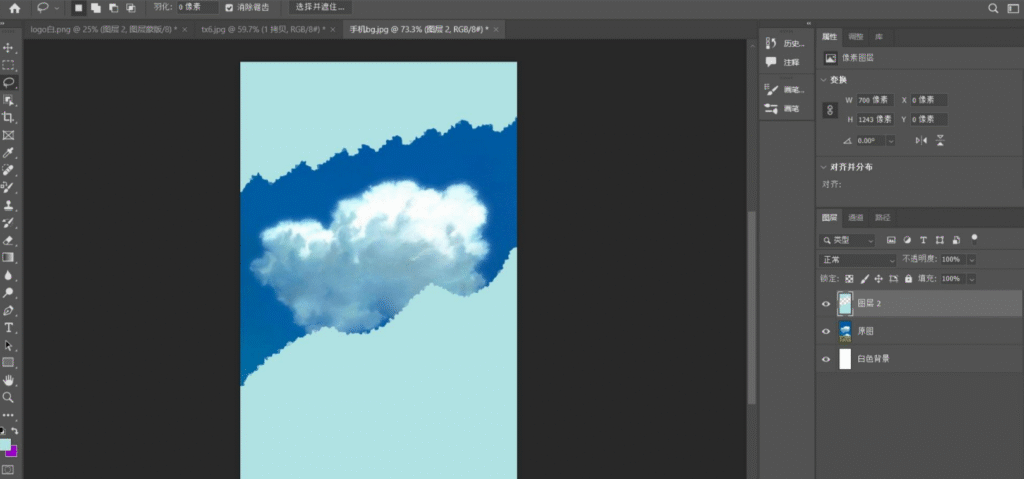The height and width of the screenshot is (479, 1024).
Task: Go to the Home screen
Action: [14, 8]
